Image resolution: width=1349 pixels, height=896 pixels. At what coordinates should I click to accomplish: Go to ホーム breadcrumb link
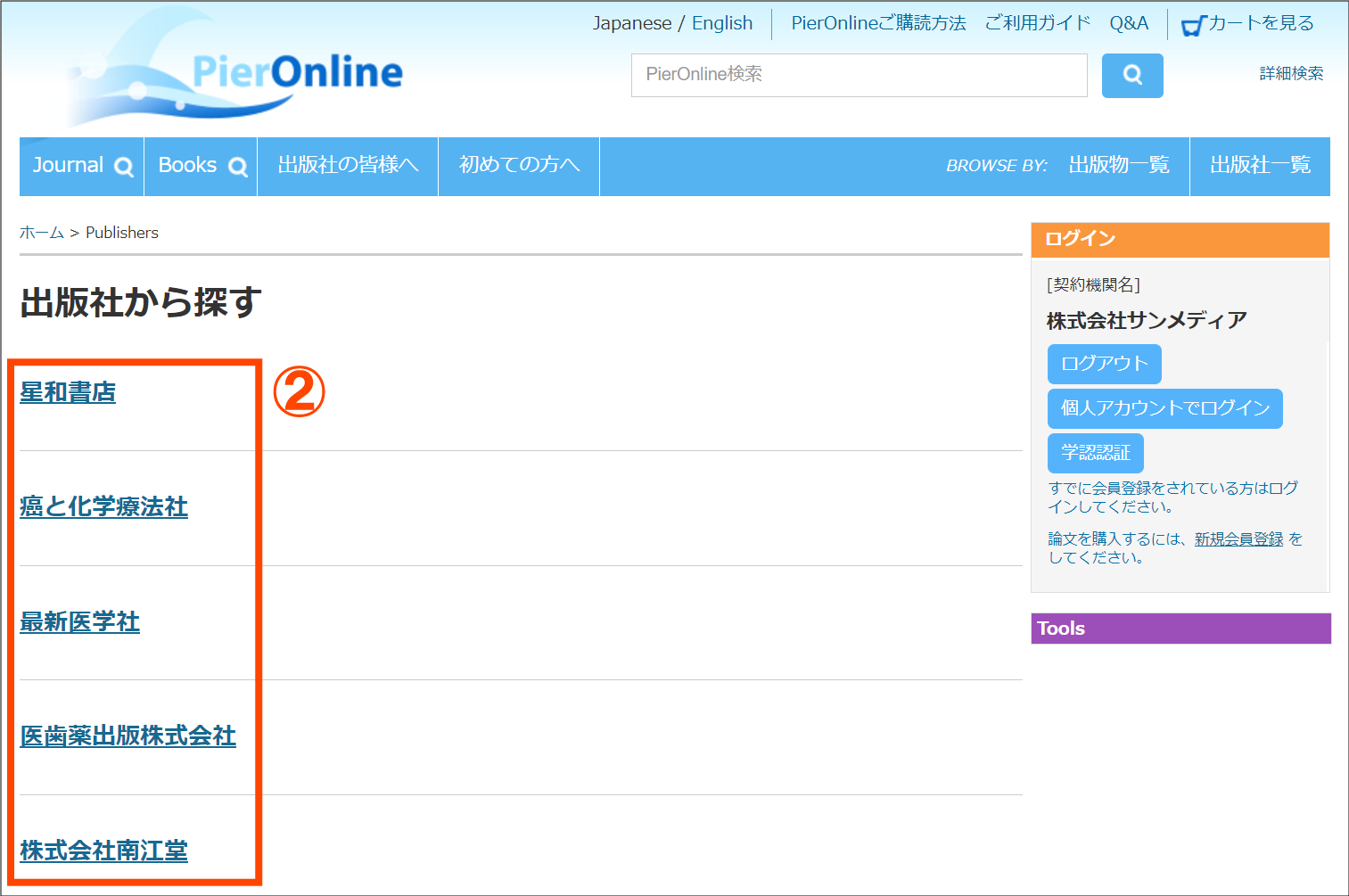pos(42,233)
